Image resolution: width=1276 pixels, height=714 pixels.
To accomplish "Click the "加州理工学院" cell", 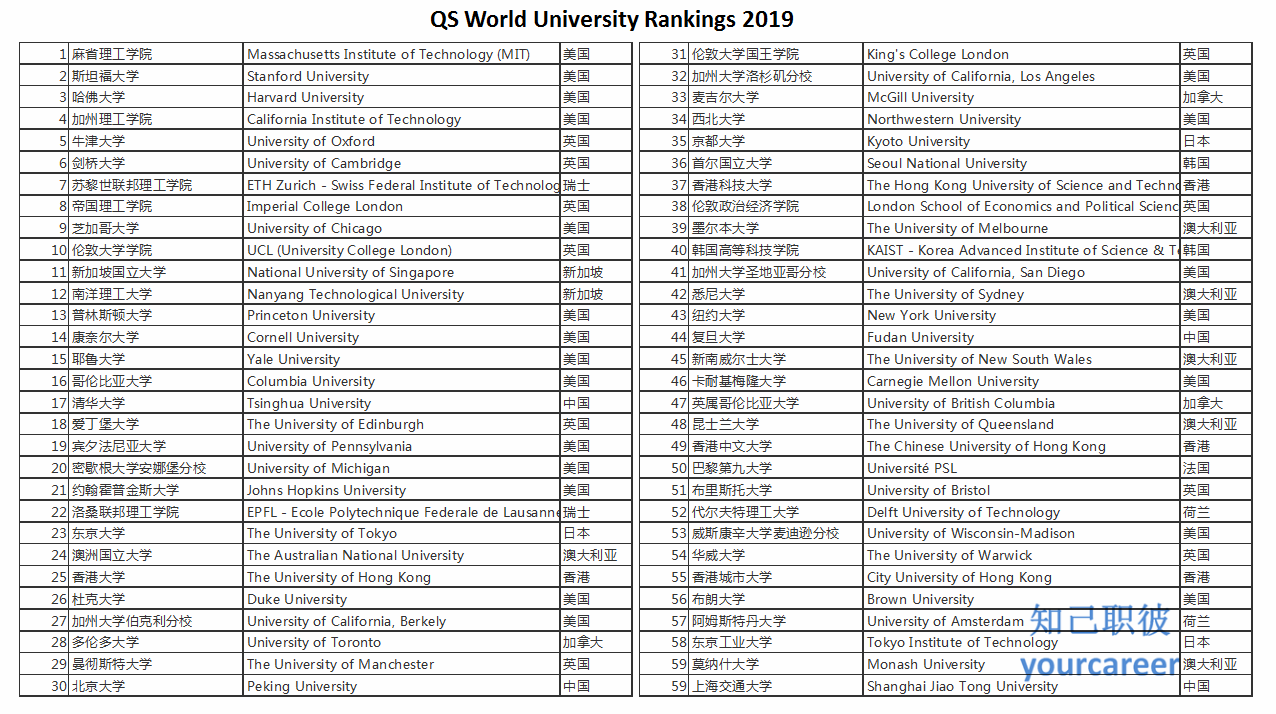I will tap(156, 119).
